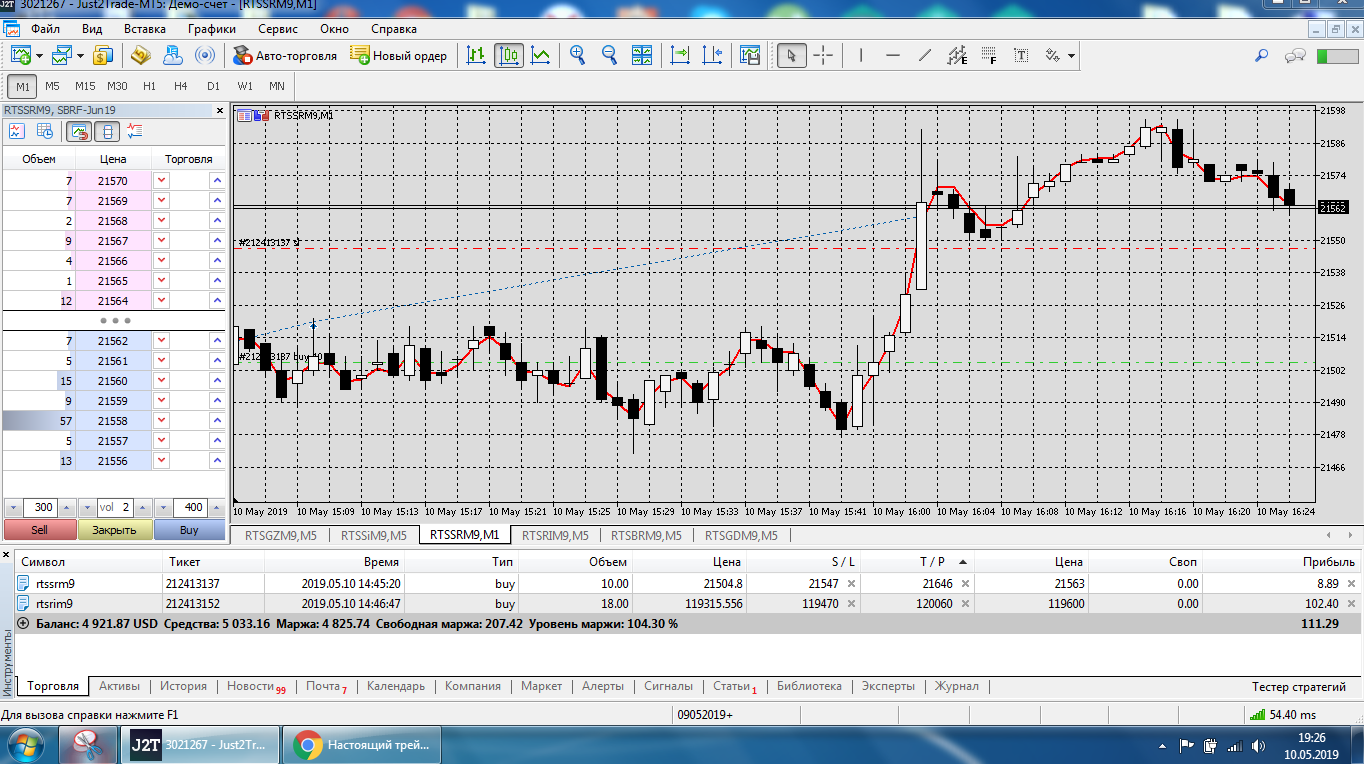Screen dimensions: 1364x764
Task: Switch timeframe to H1
Action: (x=149, y=86)
